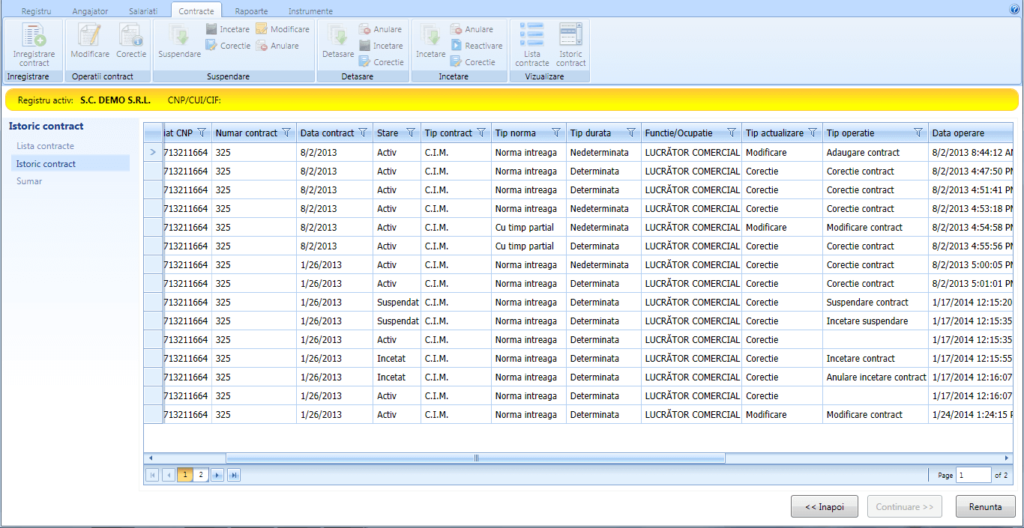This screenshot has width=1024, height=528.
Task: Open filter for Data contract column
Action: click(x=363, y=133)
